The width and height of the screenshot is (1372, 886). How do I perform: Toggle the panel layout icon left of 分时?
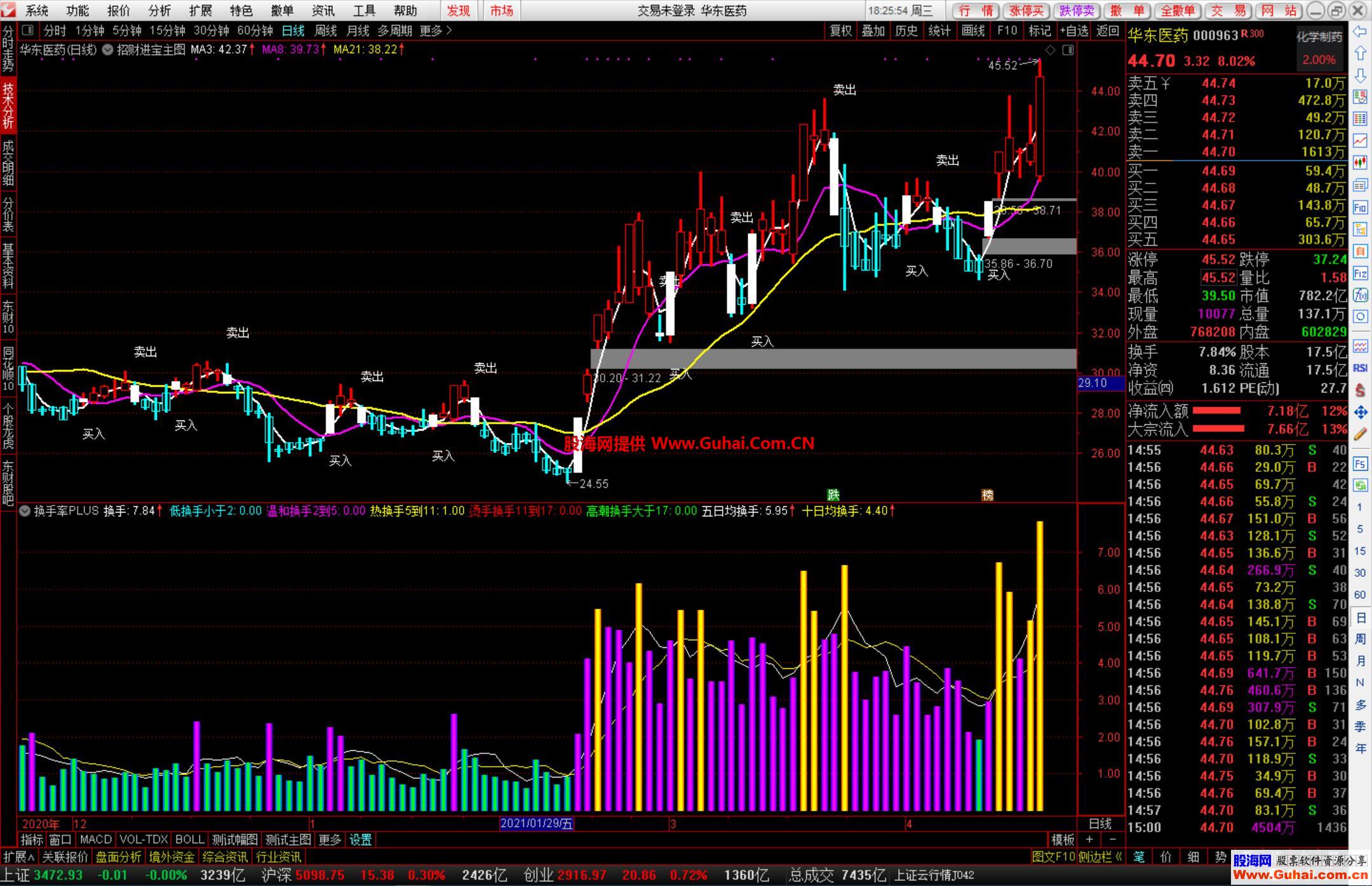click(x=27, y=30)
